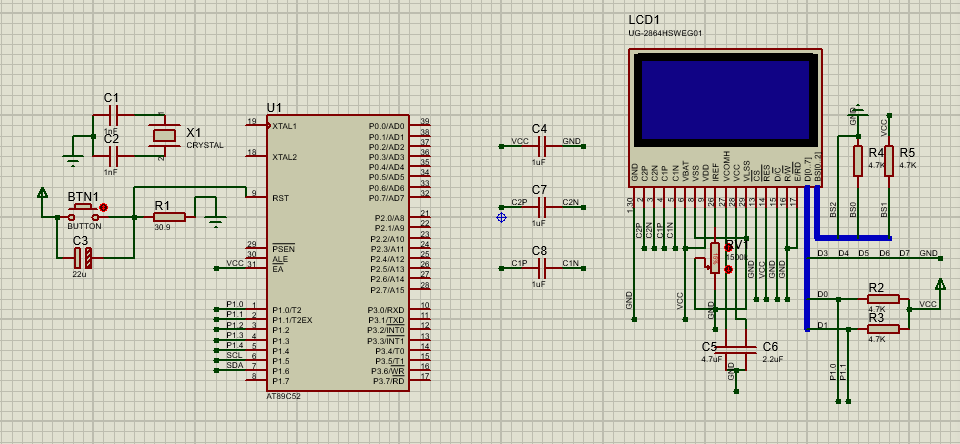Click the lower red adjust dot on RV1
The image size is (960, 444).
tap(728, 269)
